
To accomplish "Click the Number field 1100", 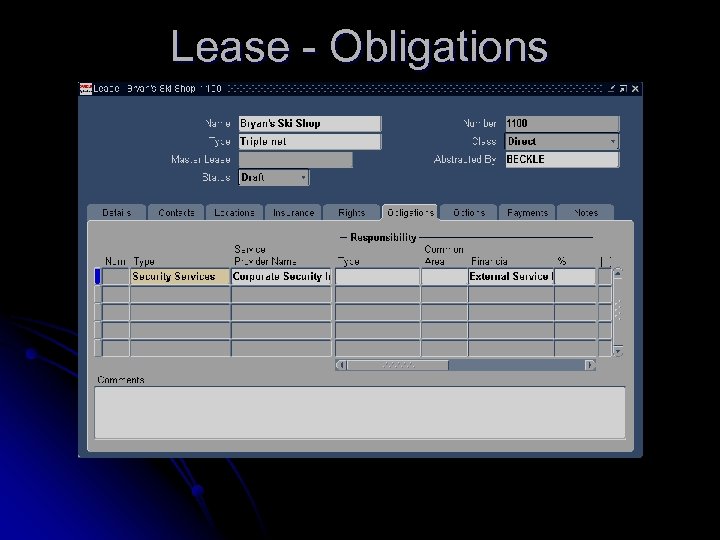I will click(562, 124).
